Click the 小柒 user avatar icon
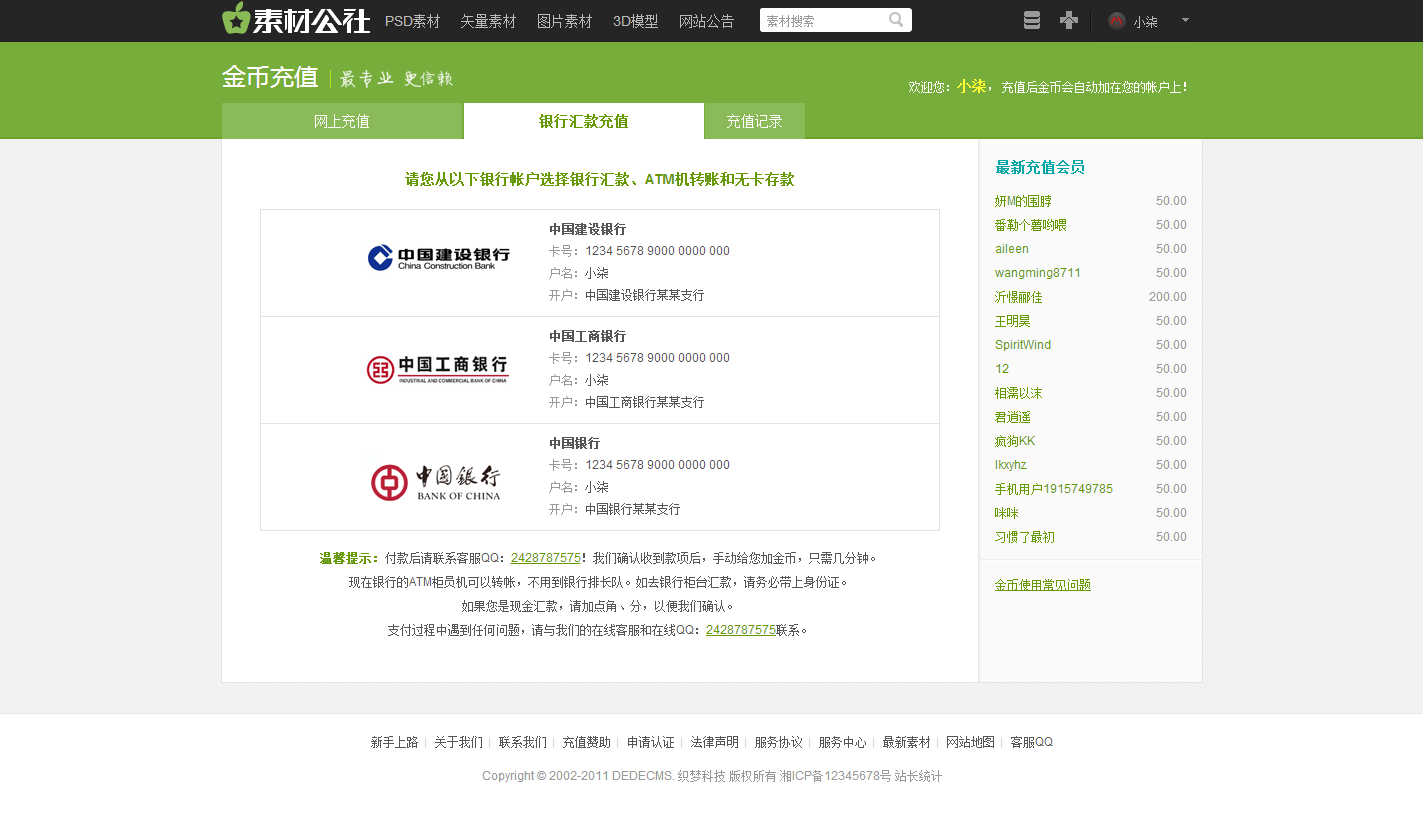Viewport: 1423px width, 822px height. pos(1117,21)
